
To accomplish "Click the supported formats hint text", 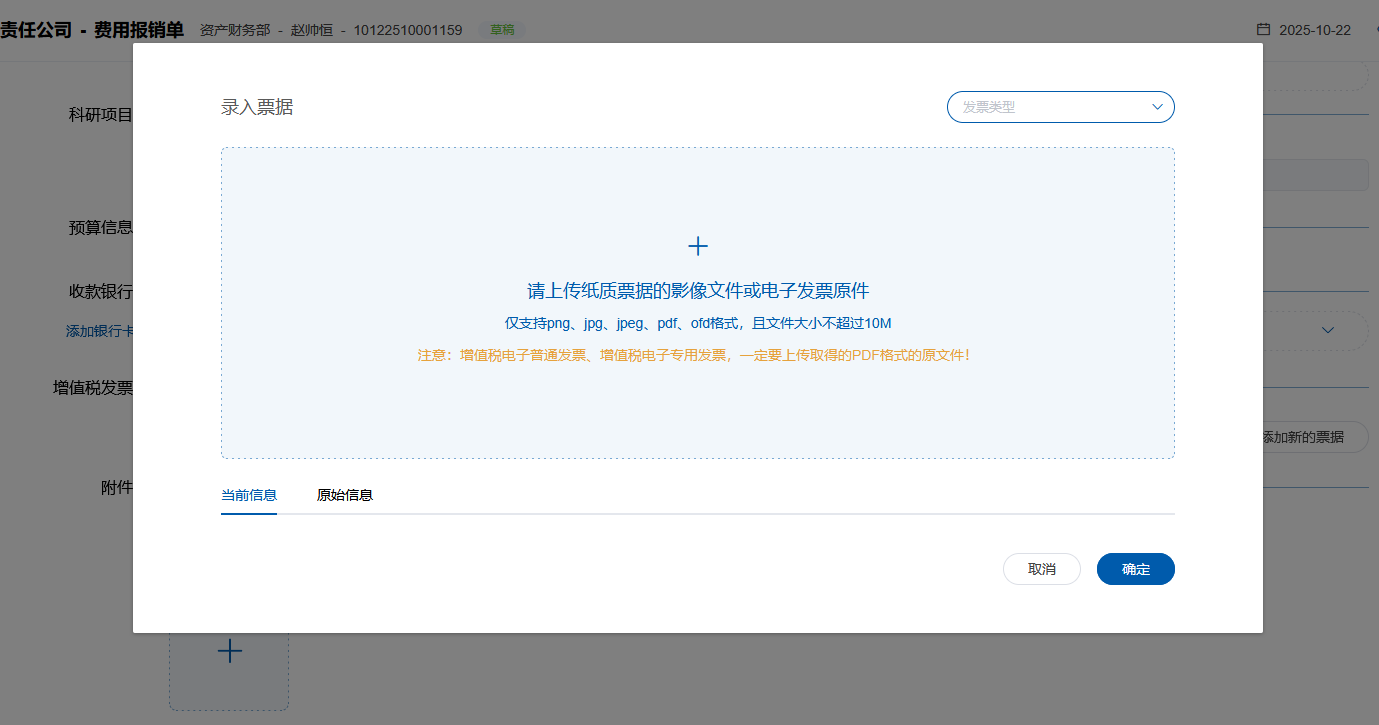I will pyautogui.click(x=698, y=323).
